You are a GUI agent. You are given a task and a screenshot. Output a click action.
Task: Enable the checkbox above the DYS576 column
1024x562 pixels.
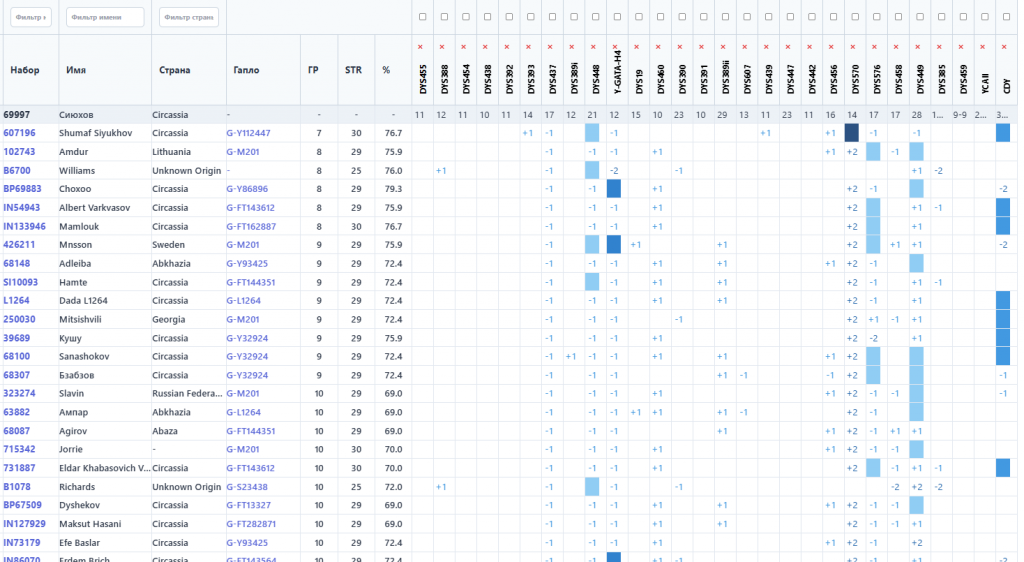874,17
